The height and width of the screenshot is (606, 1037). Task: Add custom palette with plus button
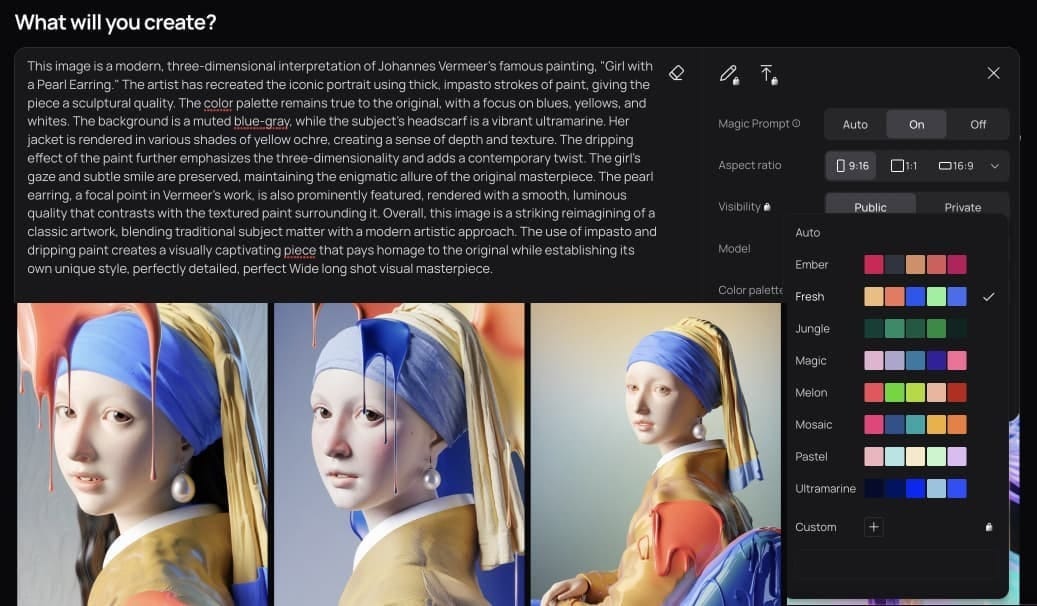coord(874,527)
